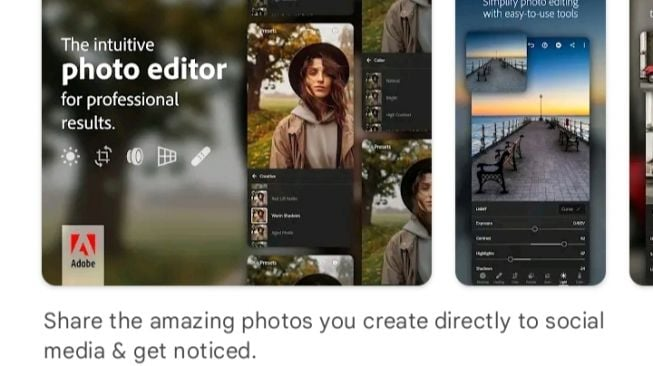Click the Adobe logo badge
653x366 pixels.
click(x=83, y=255)
